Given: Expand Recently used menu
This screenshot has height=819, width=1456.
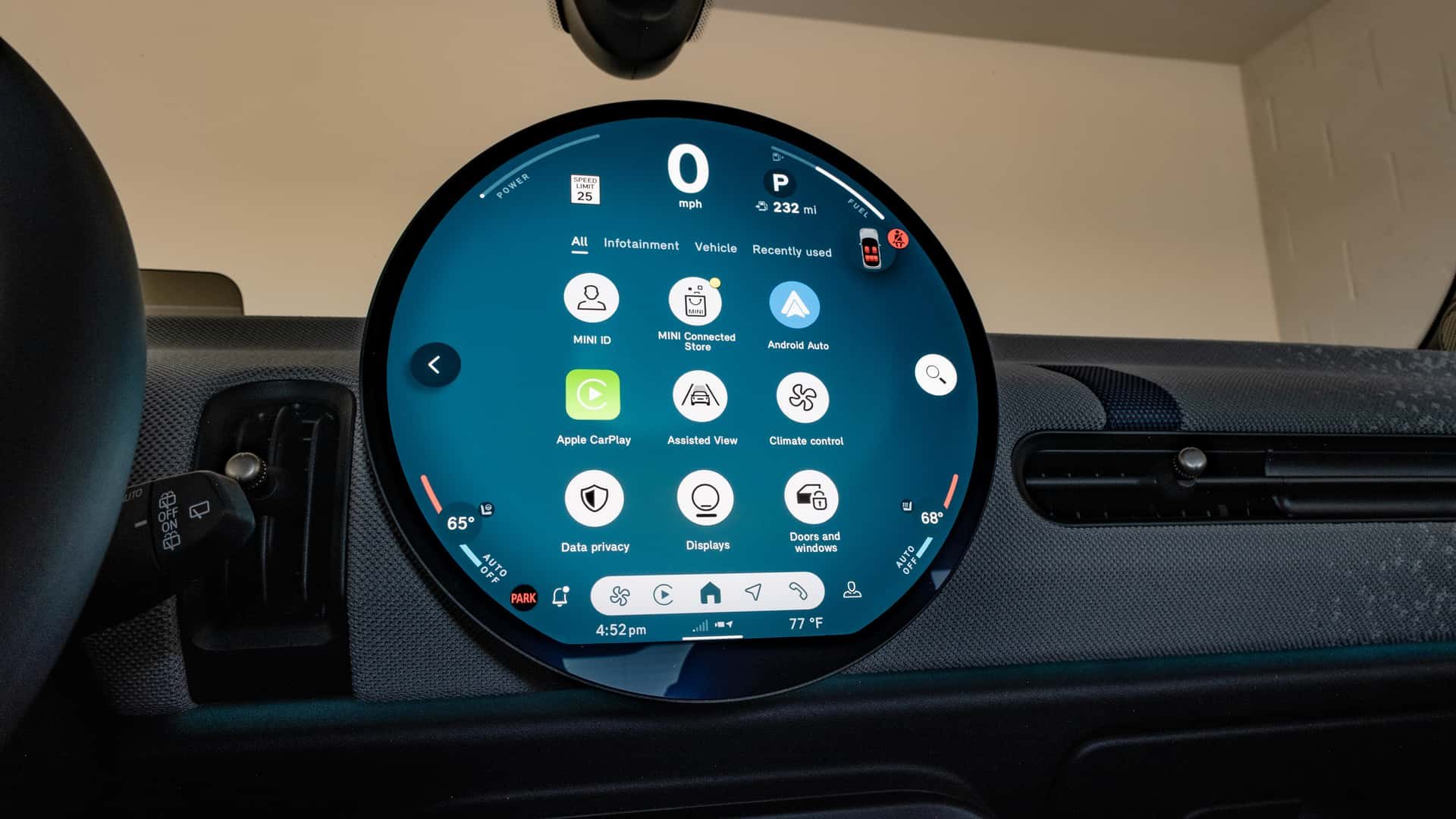Looking at the screenshot, I should [792, 250].
